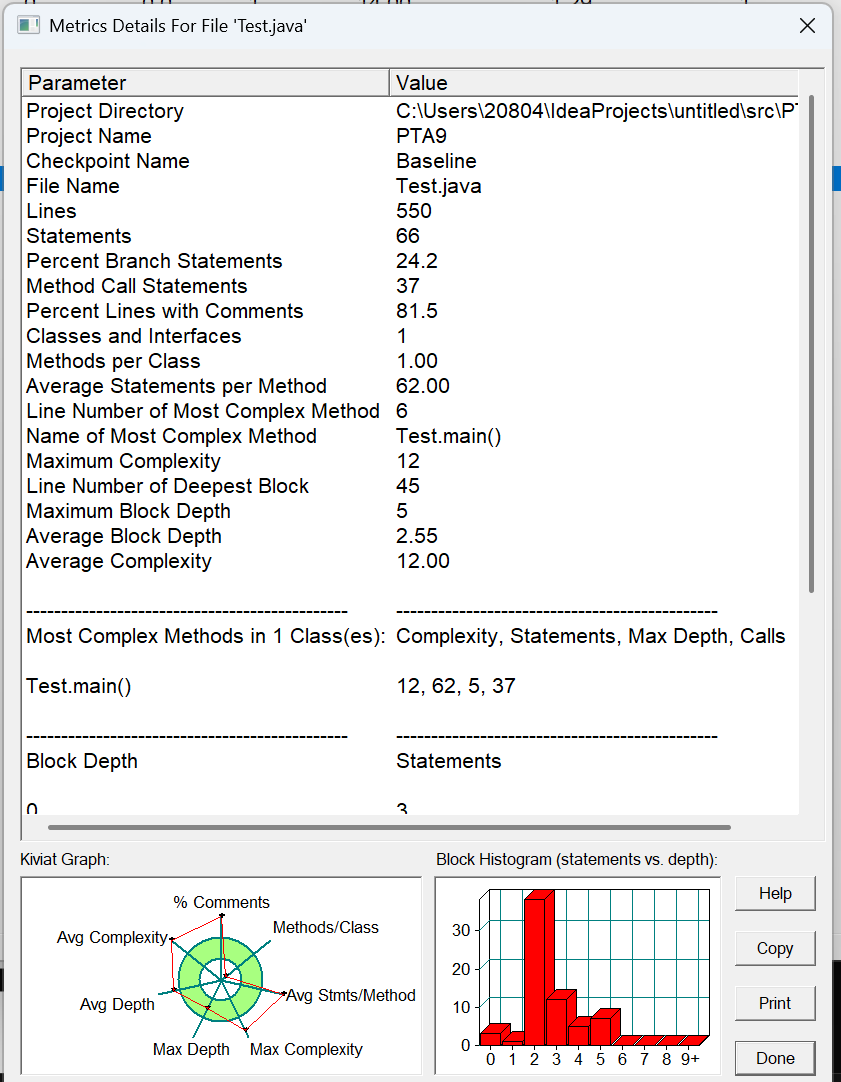Click Done to dismiss the dialog
The height and width of the screenshot is (1082, 841).
pyautogui.click(x=775, y=1059)
